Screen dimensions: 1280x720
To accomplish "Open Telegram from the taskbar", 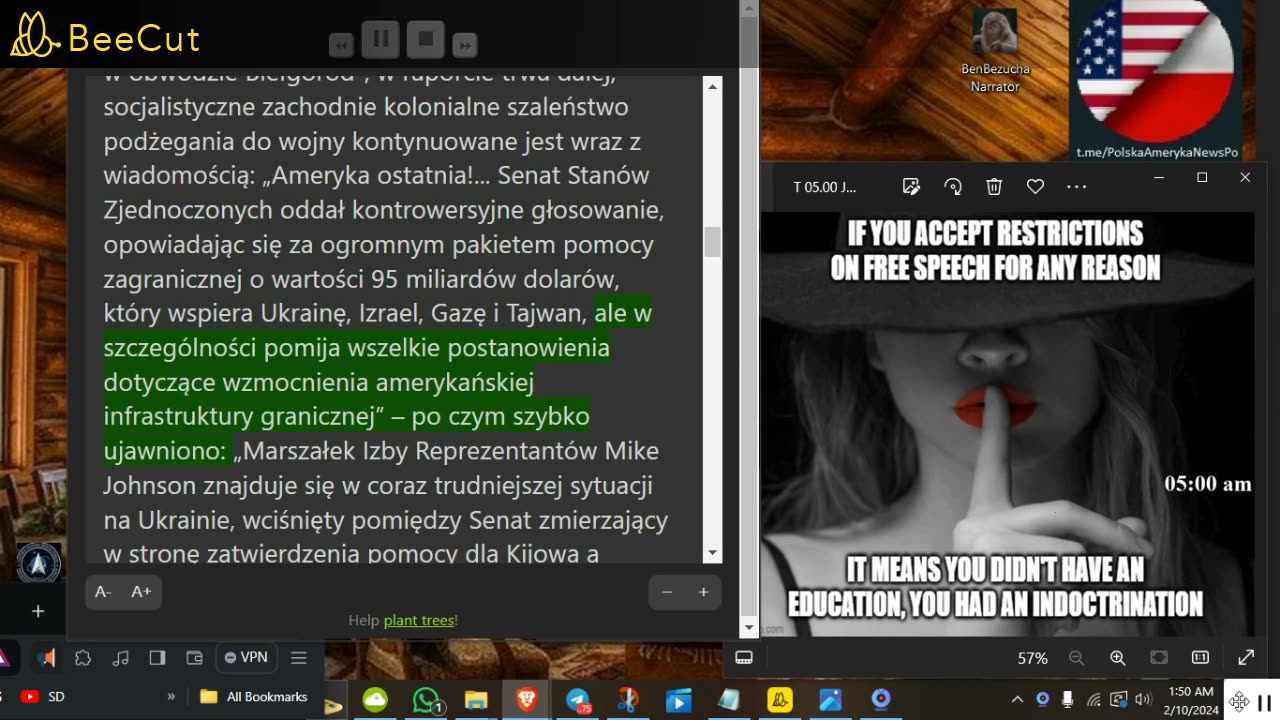I will click(x=578, y=700).
